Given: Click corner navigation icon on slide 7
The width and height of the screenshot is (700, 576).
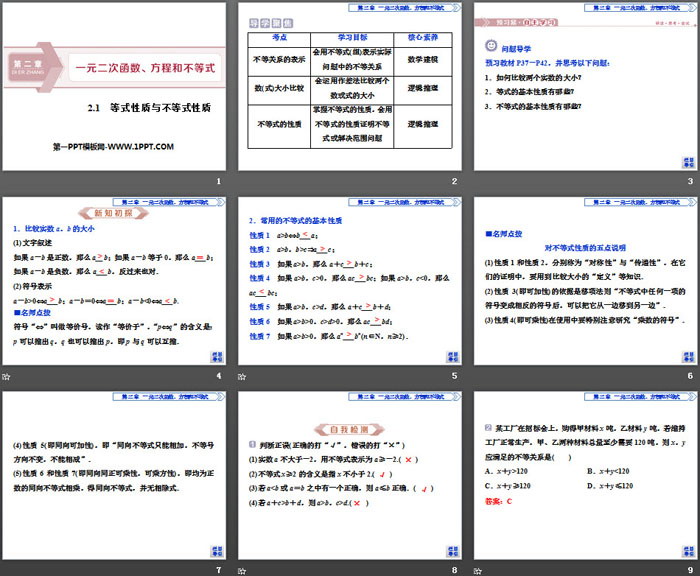Looking at the screenshot, I should pyautogui.click(x=217, y=551).
